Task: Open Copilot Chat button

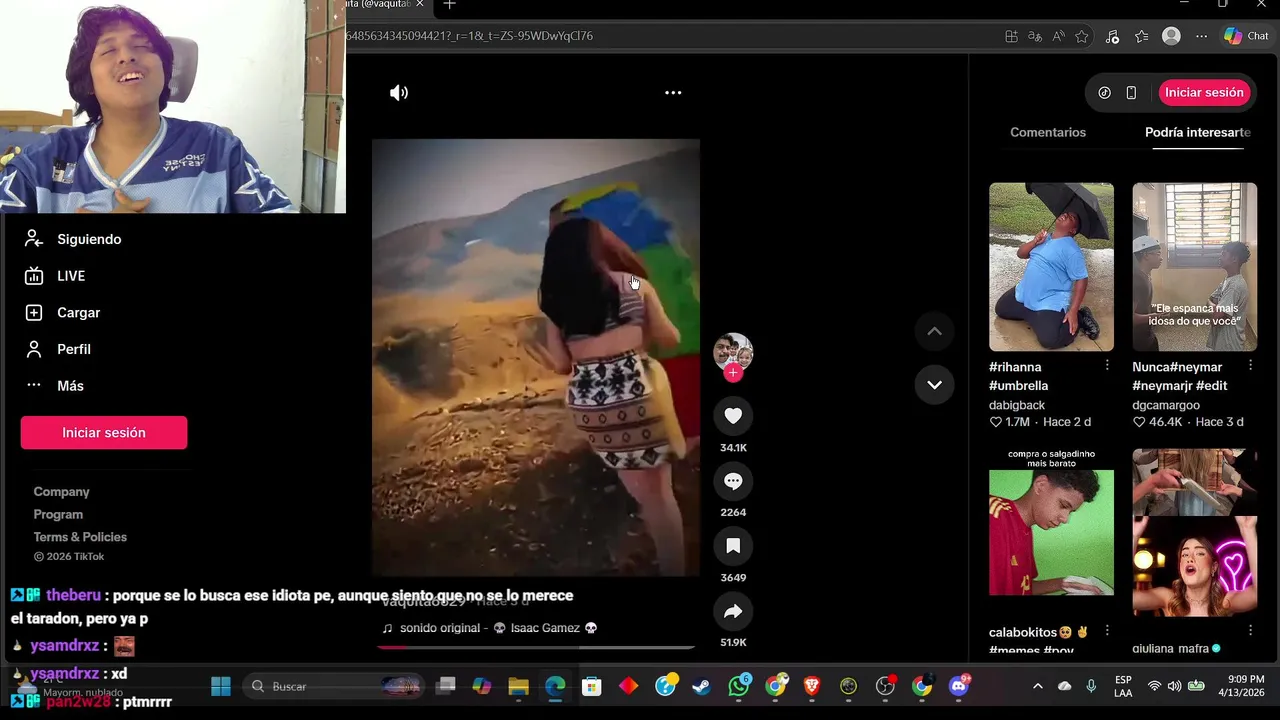Action: [1246, 36]
